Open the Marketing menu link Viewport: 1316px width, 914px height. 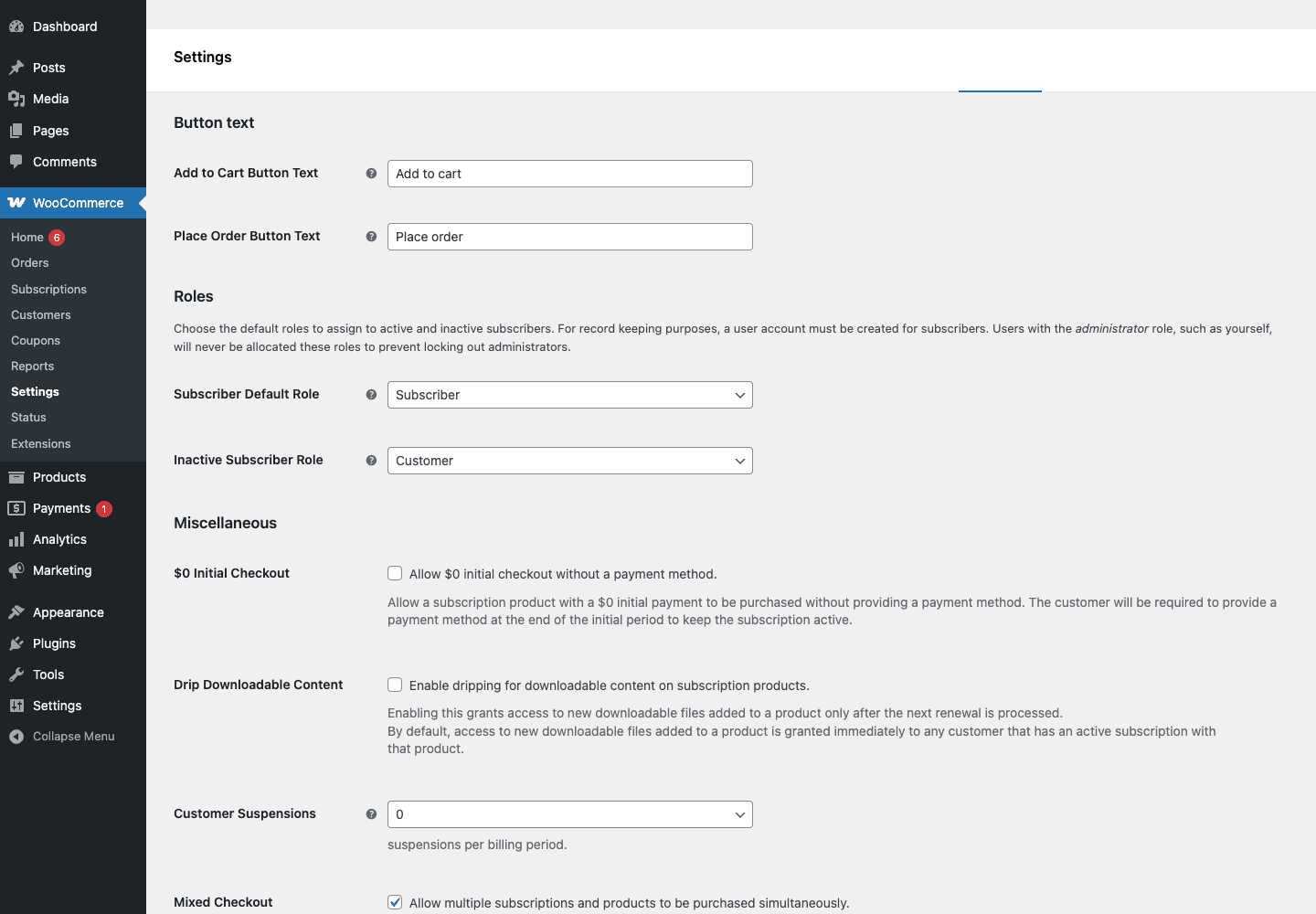click(x=62, y=570)
